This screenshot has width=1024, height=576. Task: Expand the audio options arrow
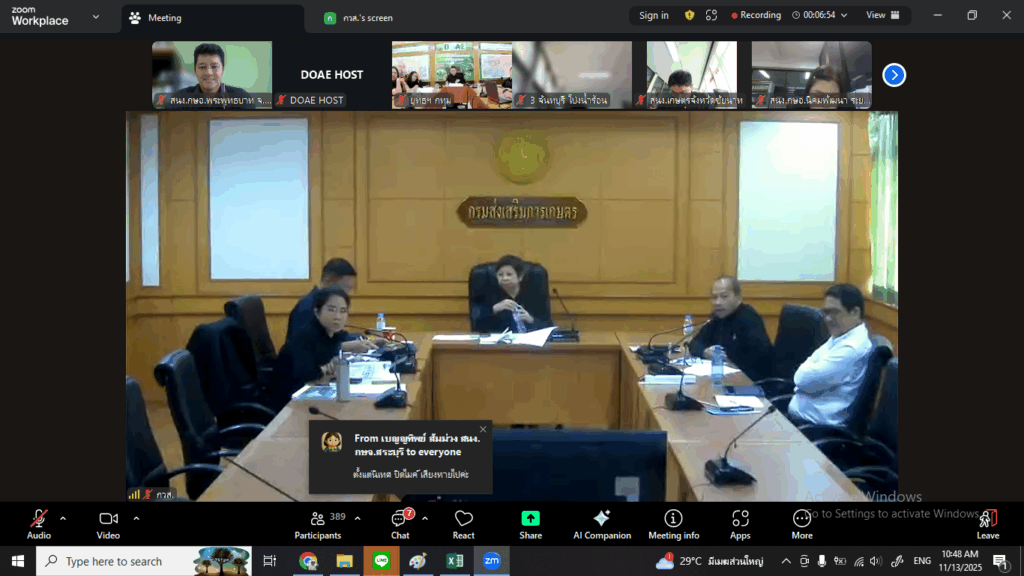tap(63, 518)
